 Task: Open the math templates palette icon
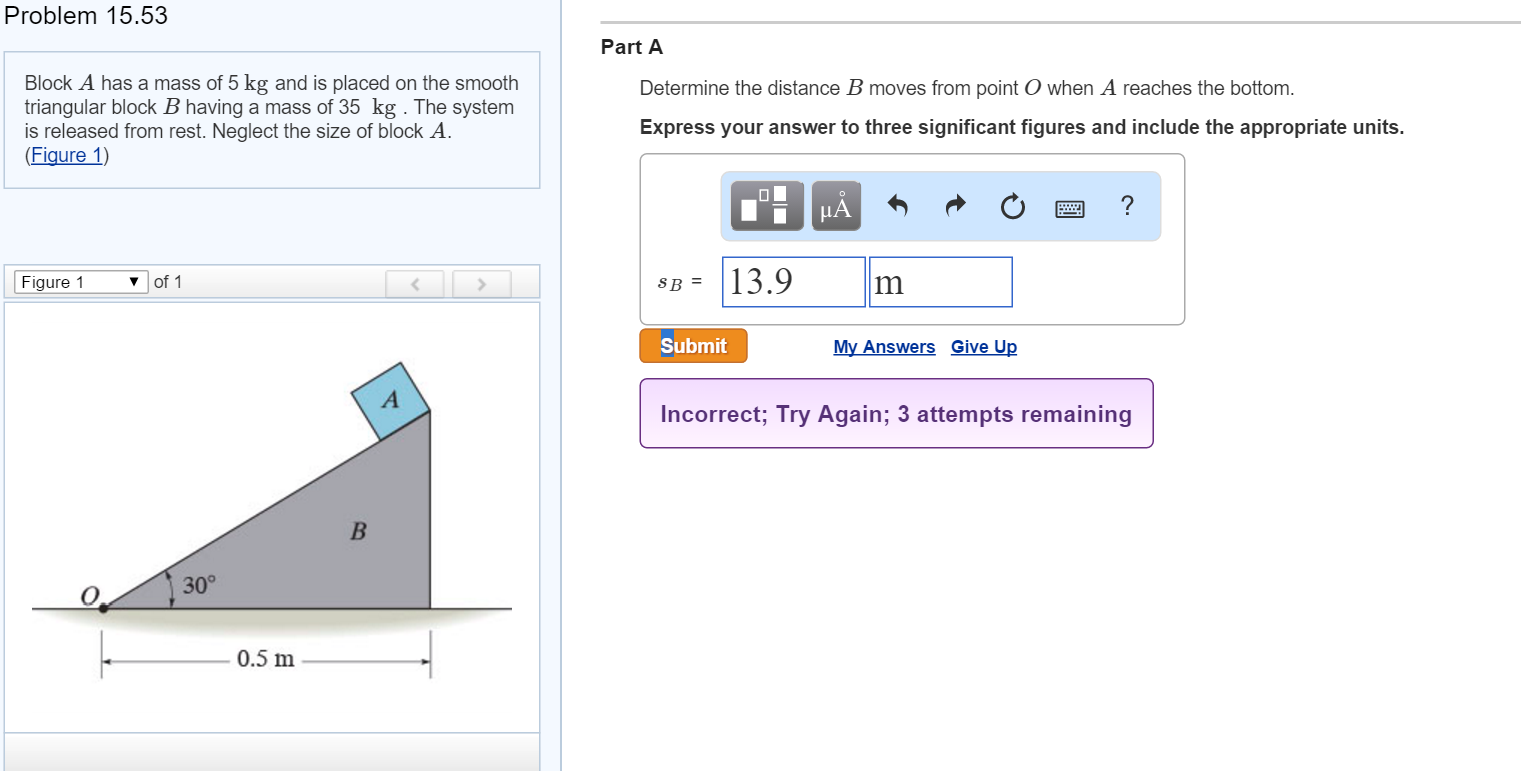point(765,205)
